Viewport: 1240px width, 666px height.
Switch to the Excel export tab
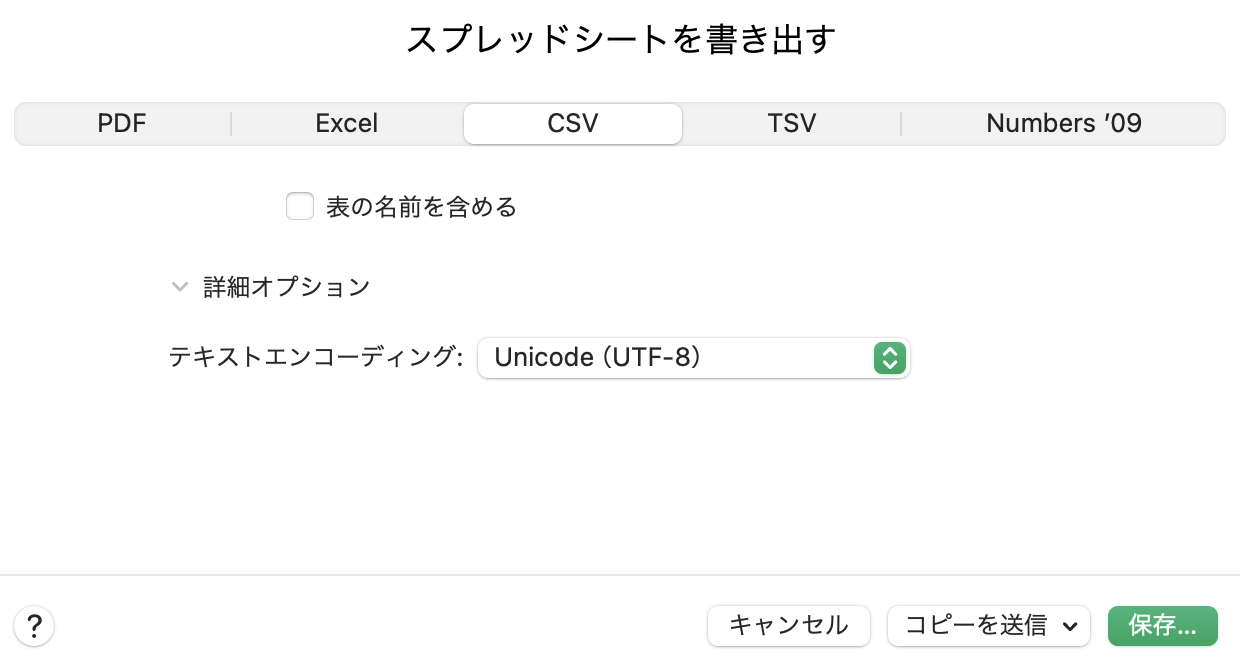(346, 124)
